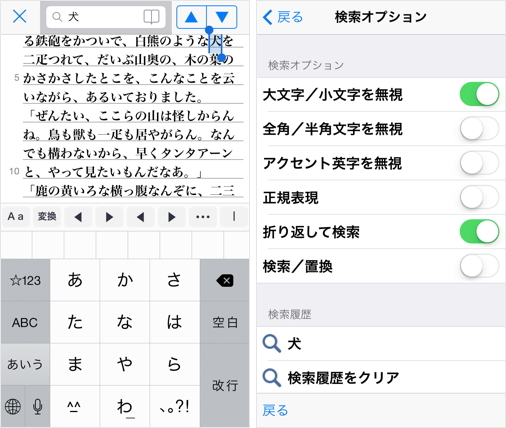Select the あいう kana keyboard mode
Image resolution: width=506 pixels, height=428 pixels.
click(25, 364)
